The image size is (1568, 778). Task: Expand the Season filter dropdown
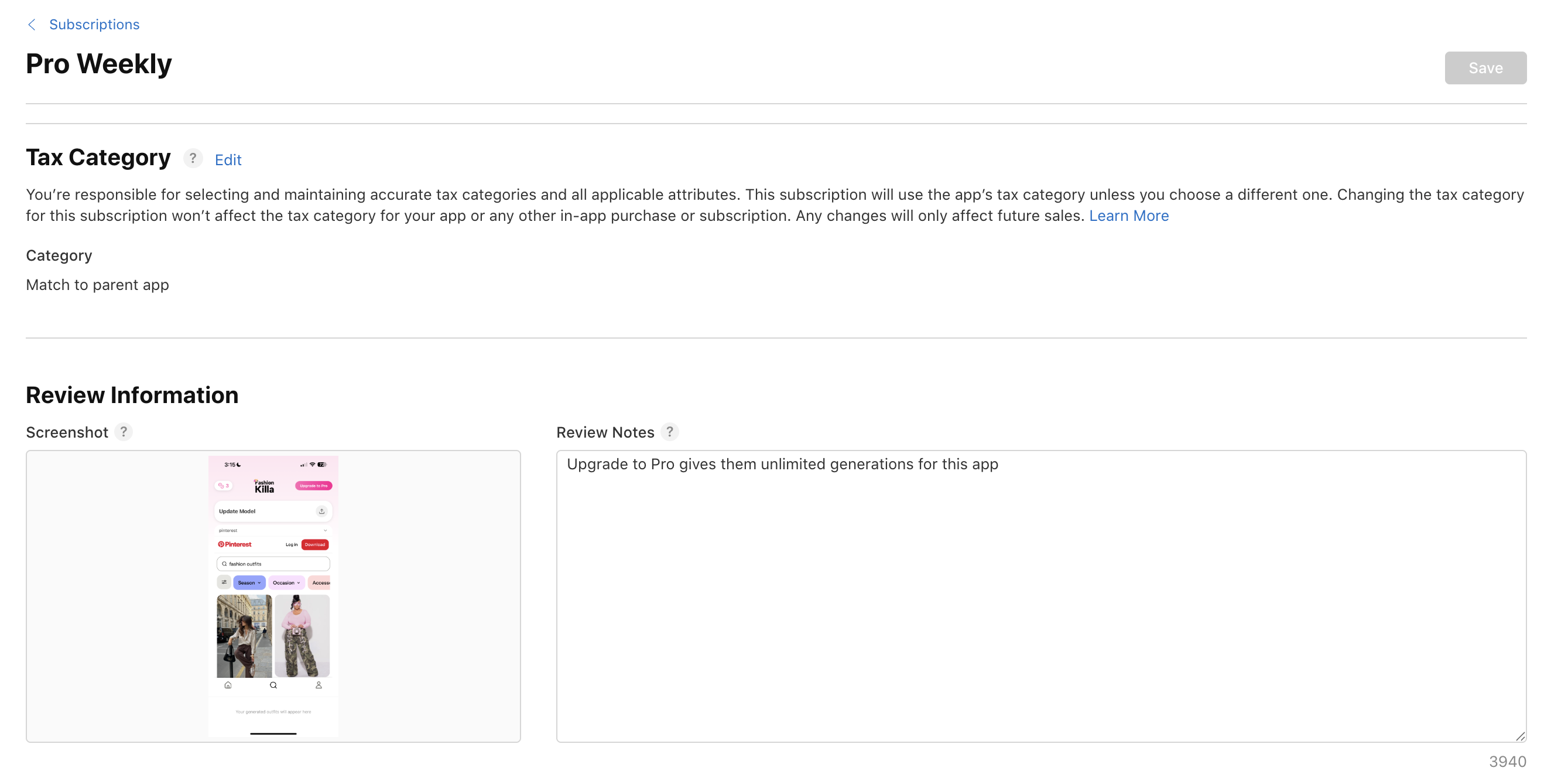click(x=249, y=583)
